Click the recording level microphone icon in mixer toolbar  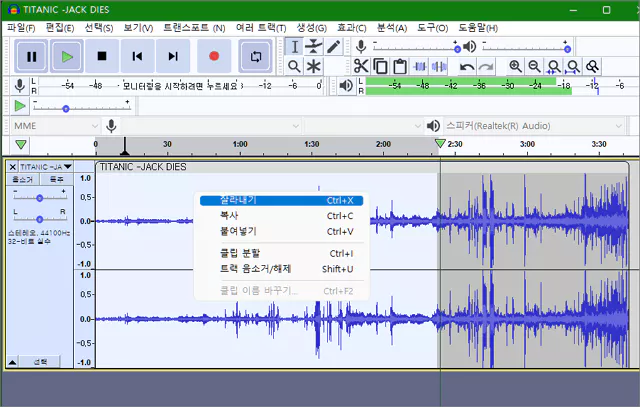pos(361,47)
